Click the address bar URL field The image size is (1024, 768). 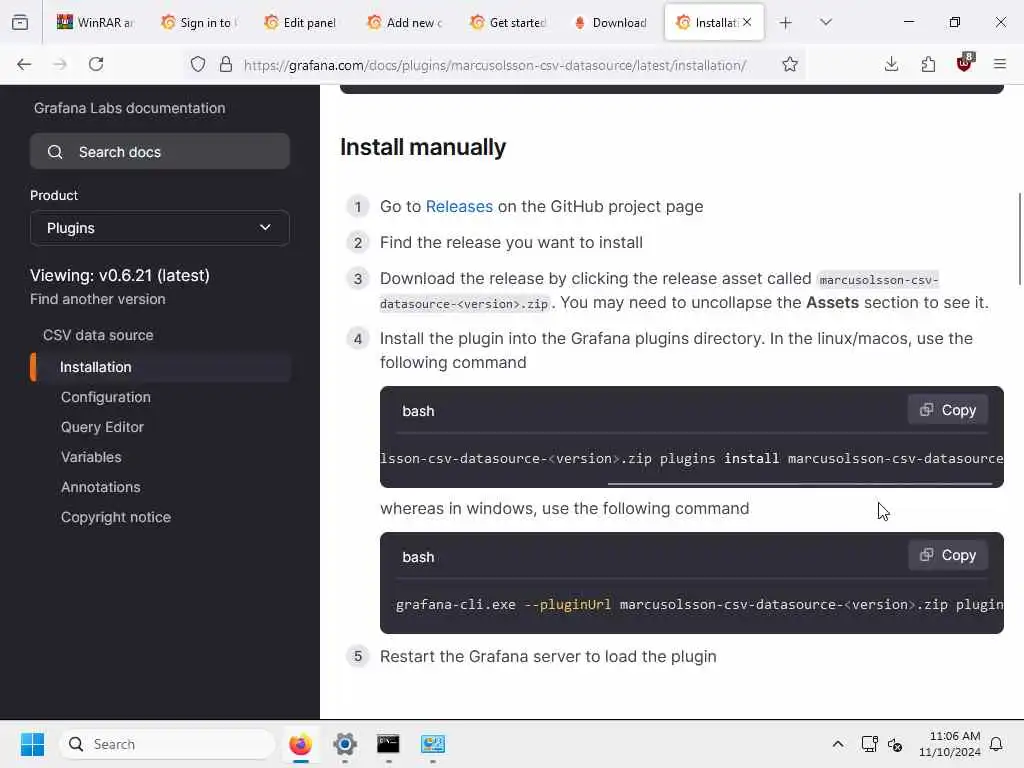pyautogui.click(x=494, y=65)
